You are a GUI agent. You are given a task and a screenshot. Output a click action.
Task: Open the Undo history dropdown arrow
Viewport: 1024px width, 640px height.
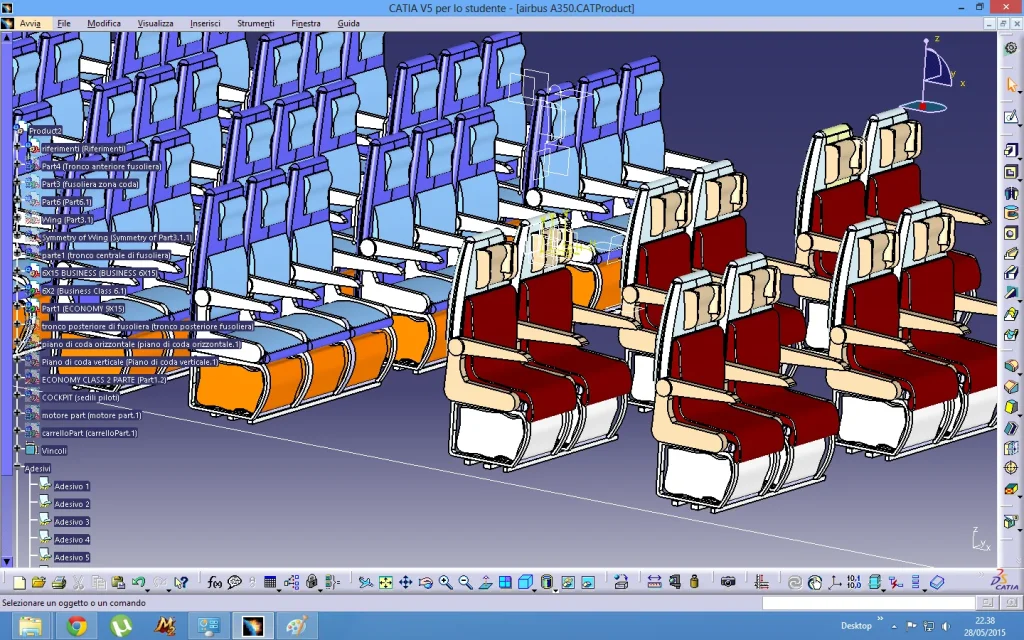tap(148, 588)
